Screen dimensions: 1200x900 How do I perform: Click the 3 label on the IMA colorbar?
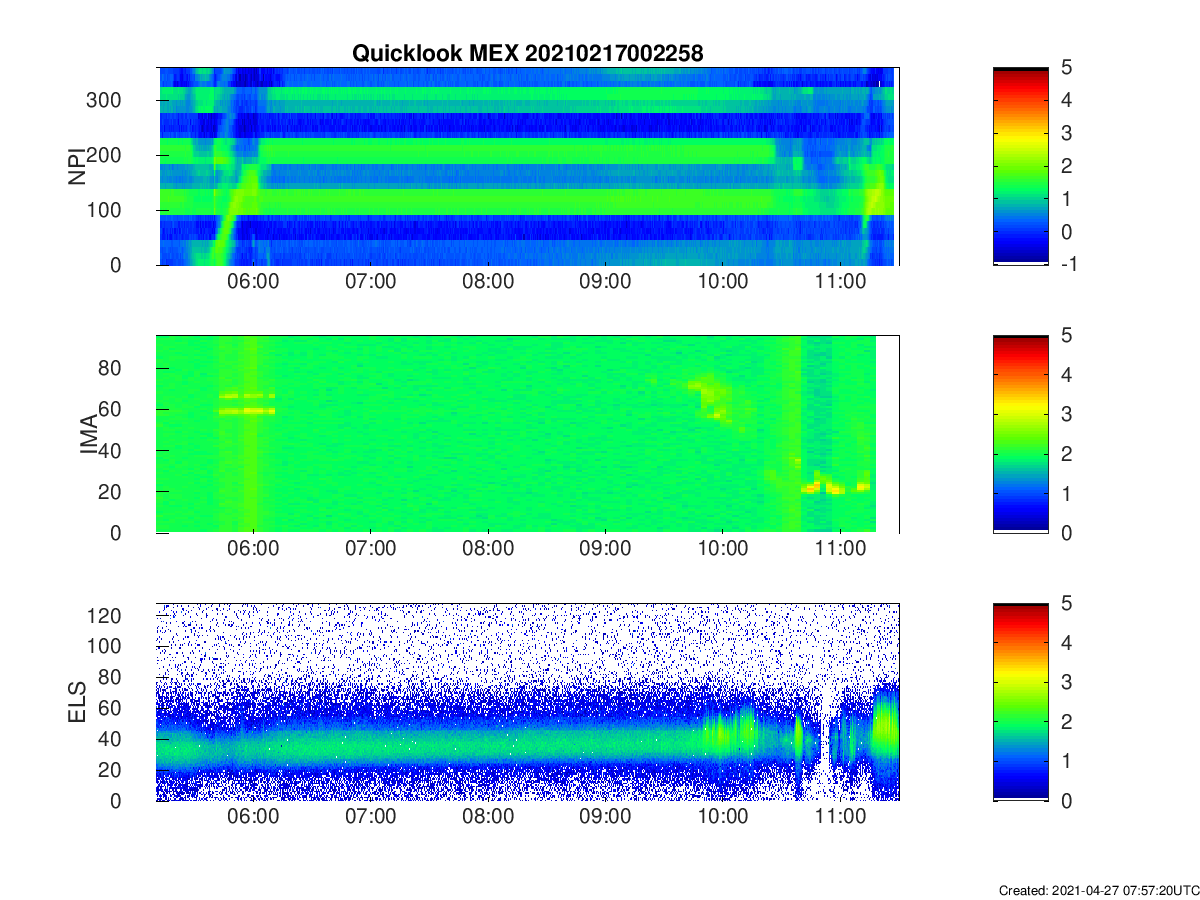[1067, 414]
